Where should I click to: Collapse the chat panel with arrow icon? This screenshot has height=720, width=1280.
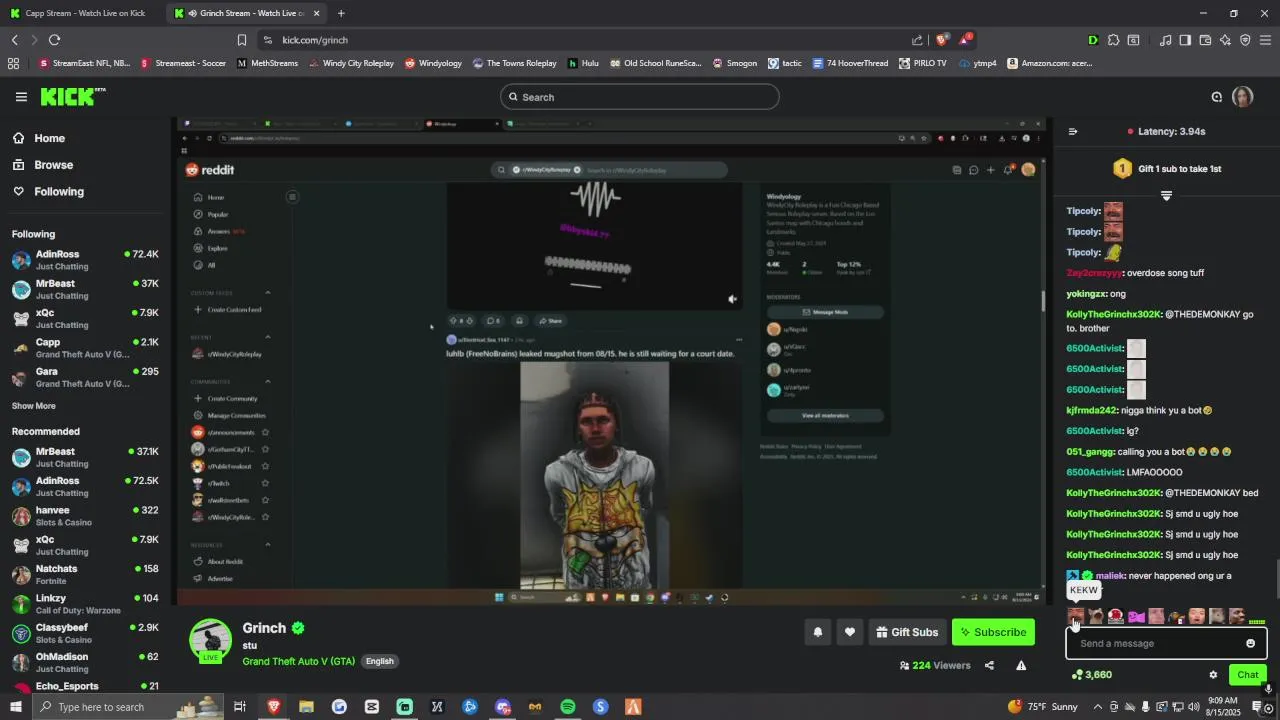click(1073, 131)
